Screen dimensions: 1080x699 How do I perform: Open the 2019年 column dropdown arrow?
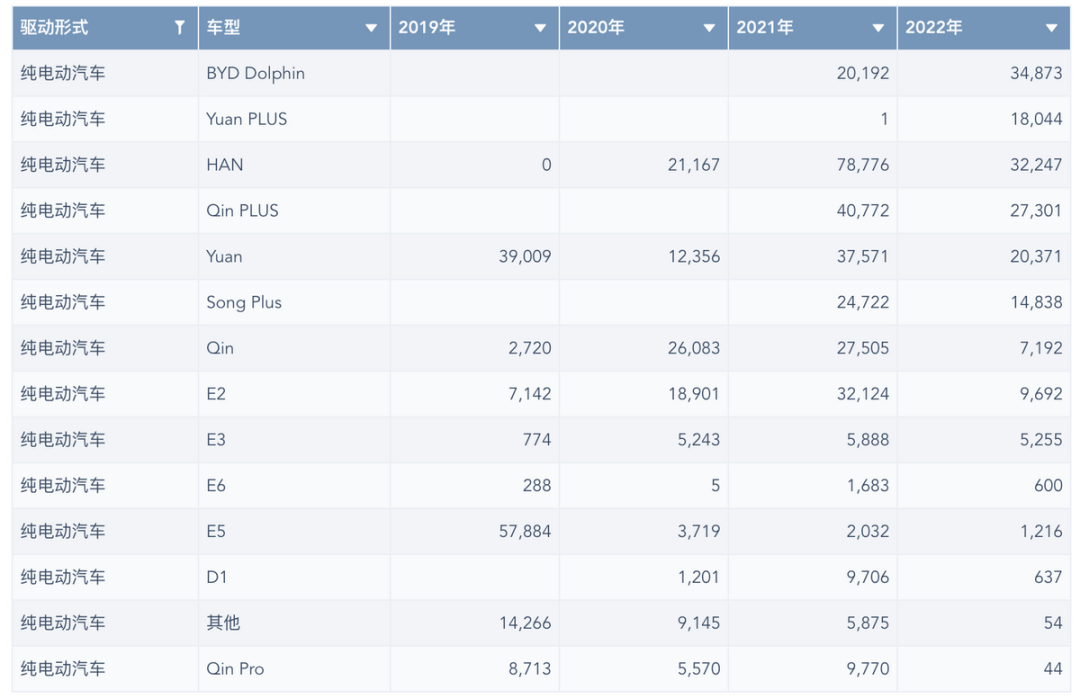(x=541, y=28)
